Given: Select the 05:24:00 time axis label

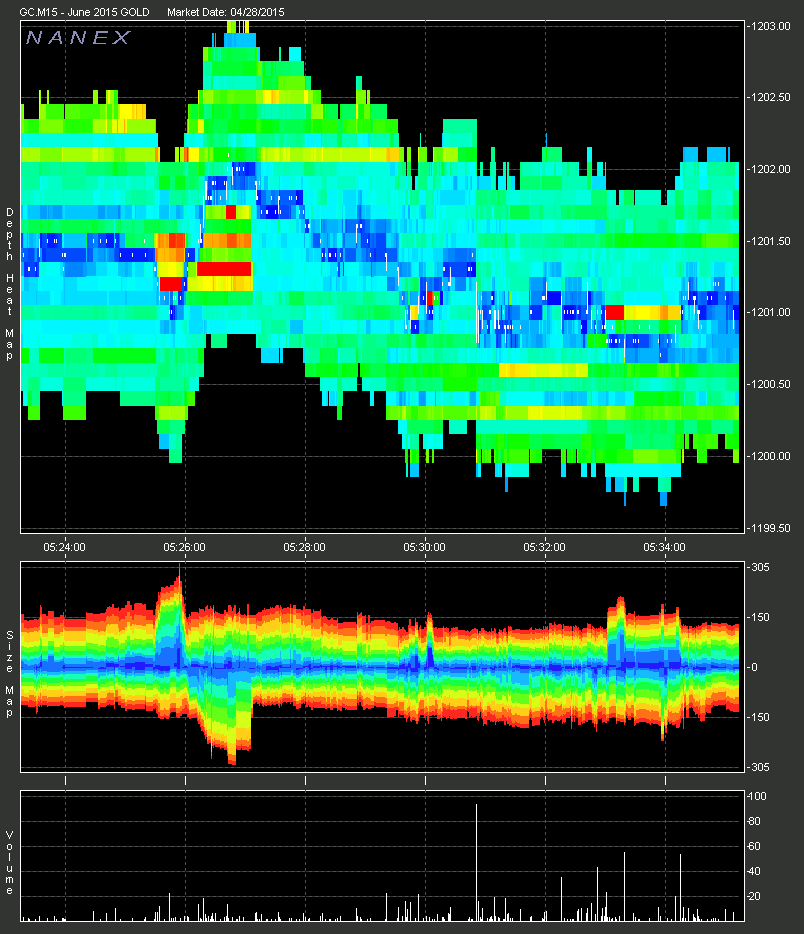Looking at the screenshot, I should [65, 547].
